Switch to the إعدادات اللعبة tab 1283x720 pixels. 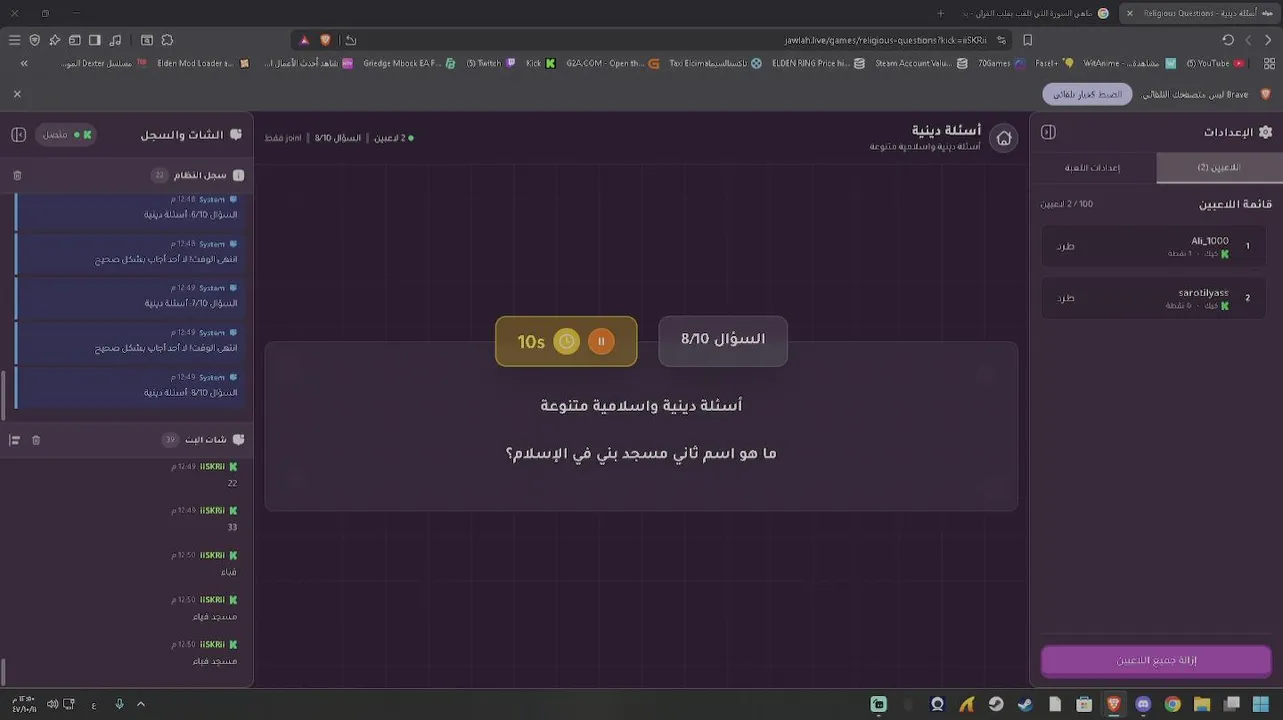(1092, 168)
